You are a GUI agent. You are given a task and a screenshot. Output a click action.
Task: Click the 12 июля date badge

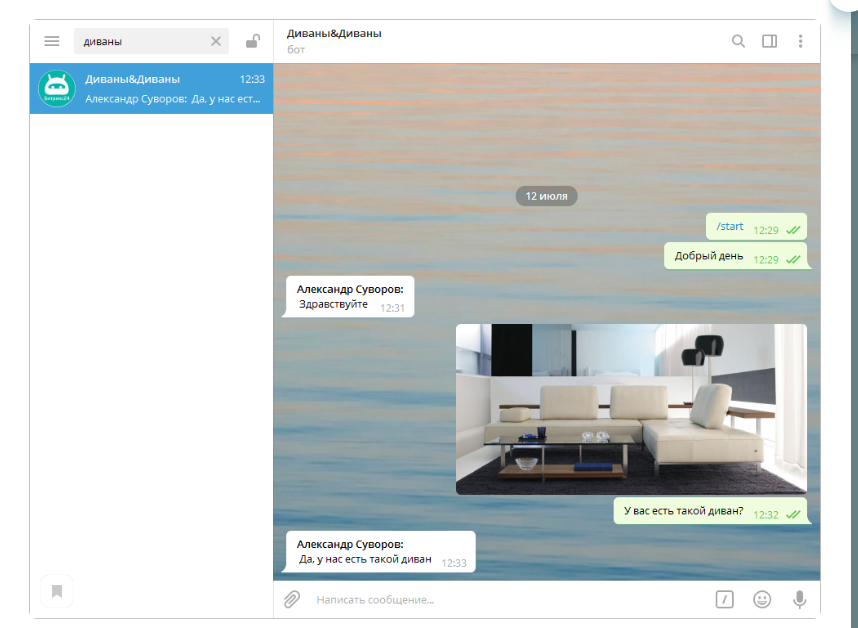point(547,196)
